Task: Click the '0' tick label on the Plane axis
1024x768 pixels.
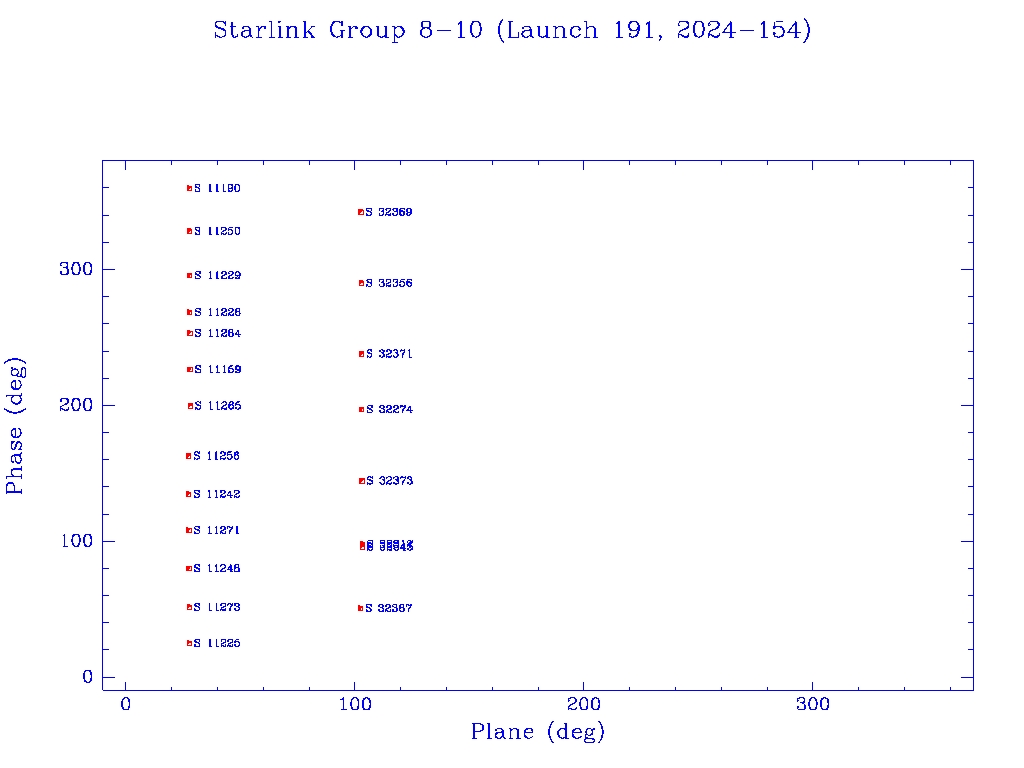Action: tap(125, 704)
